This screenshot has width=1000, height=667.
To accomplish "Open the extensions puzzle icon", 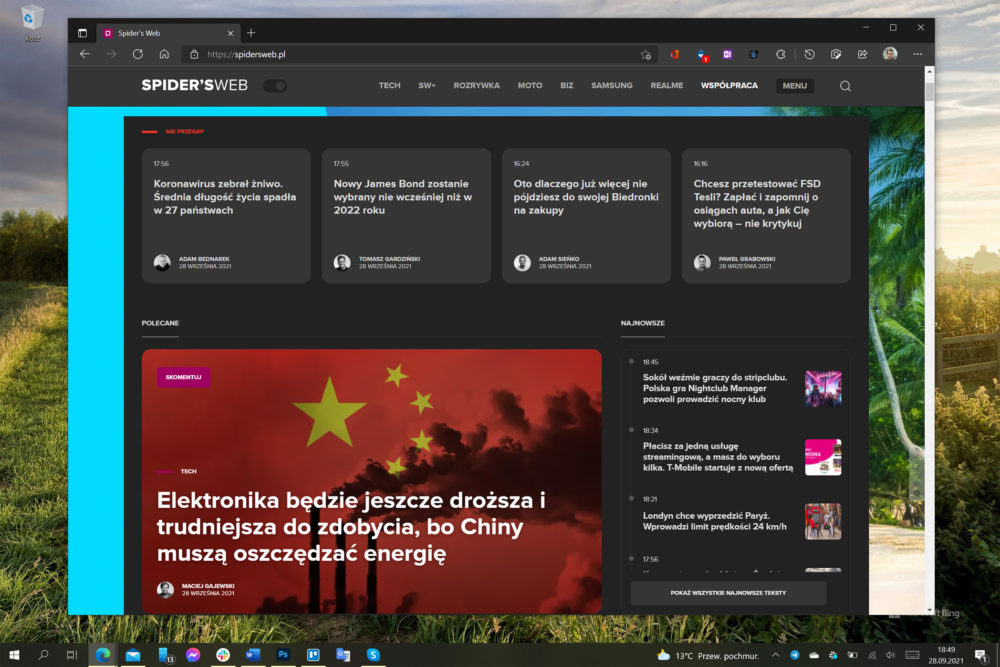I will point(780,55).
